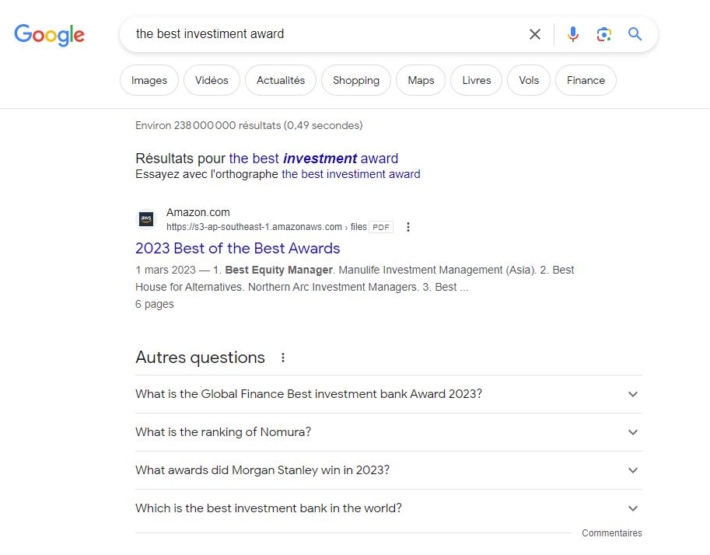This screenshot has height=555, width=710.
Task: Click the AWS favicon of the Amazon.com result
Action: [x=146, y=219]
